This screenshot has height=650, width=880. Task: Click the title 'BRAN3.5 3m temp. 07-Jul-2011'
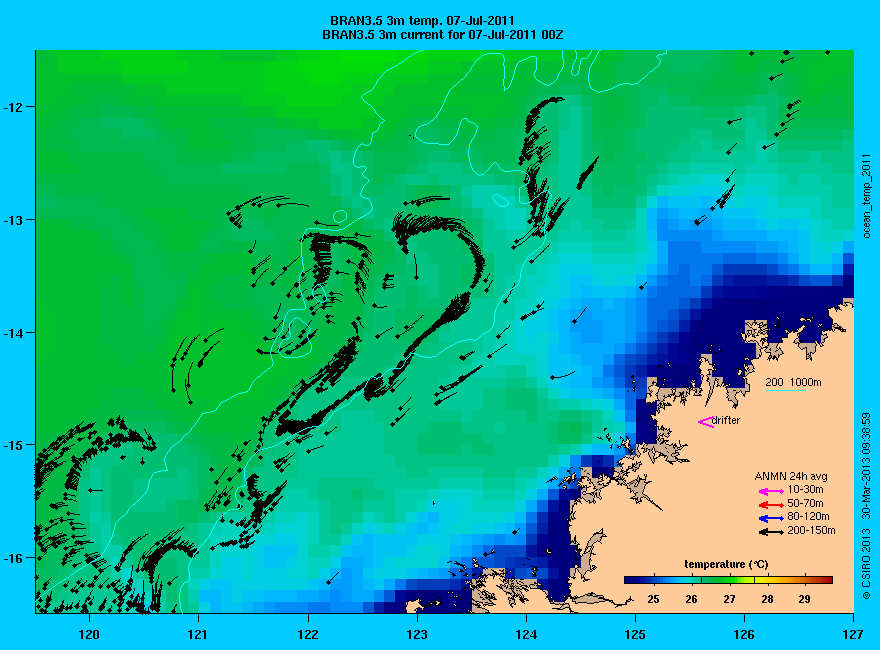422,21
